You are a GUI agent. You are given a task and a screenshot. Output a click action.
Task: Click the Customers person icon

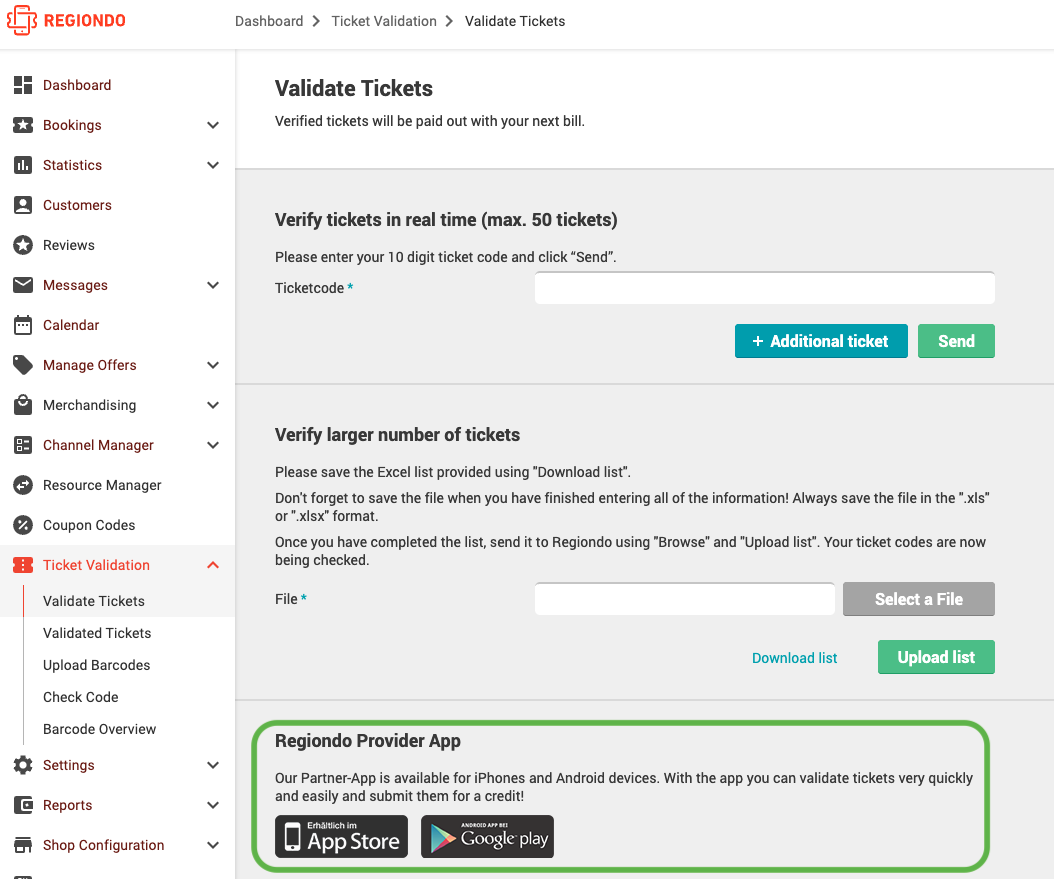23,205
